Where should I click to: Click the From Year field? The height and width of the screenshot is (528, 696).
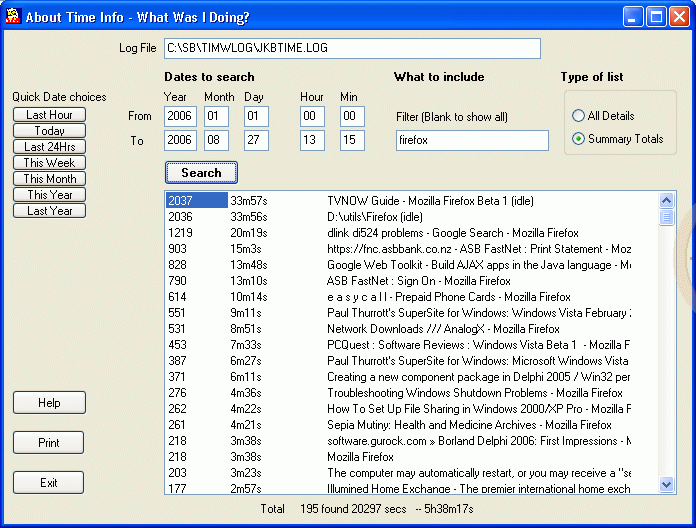[180, 116]
